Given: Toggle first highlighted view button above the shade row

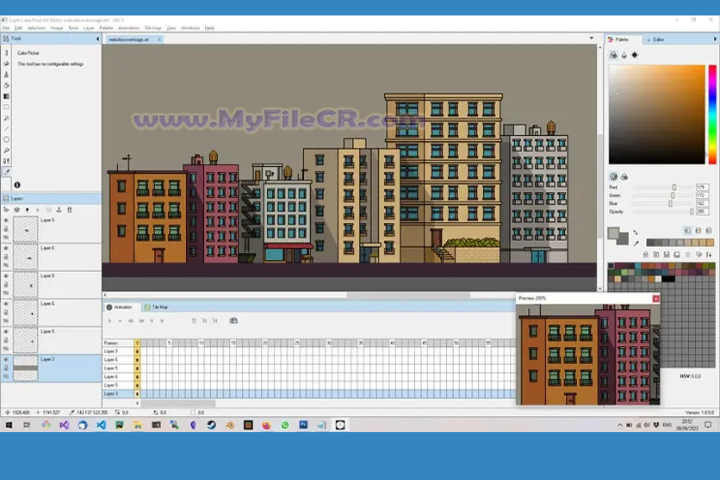Looking at the screenshot, I should click(687, 230).
